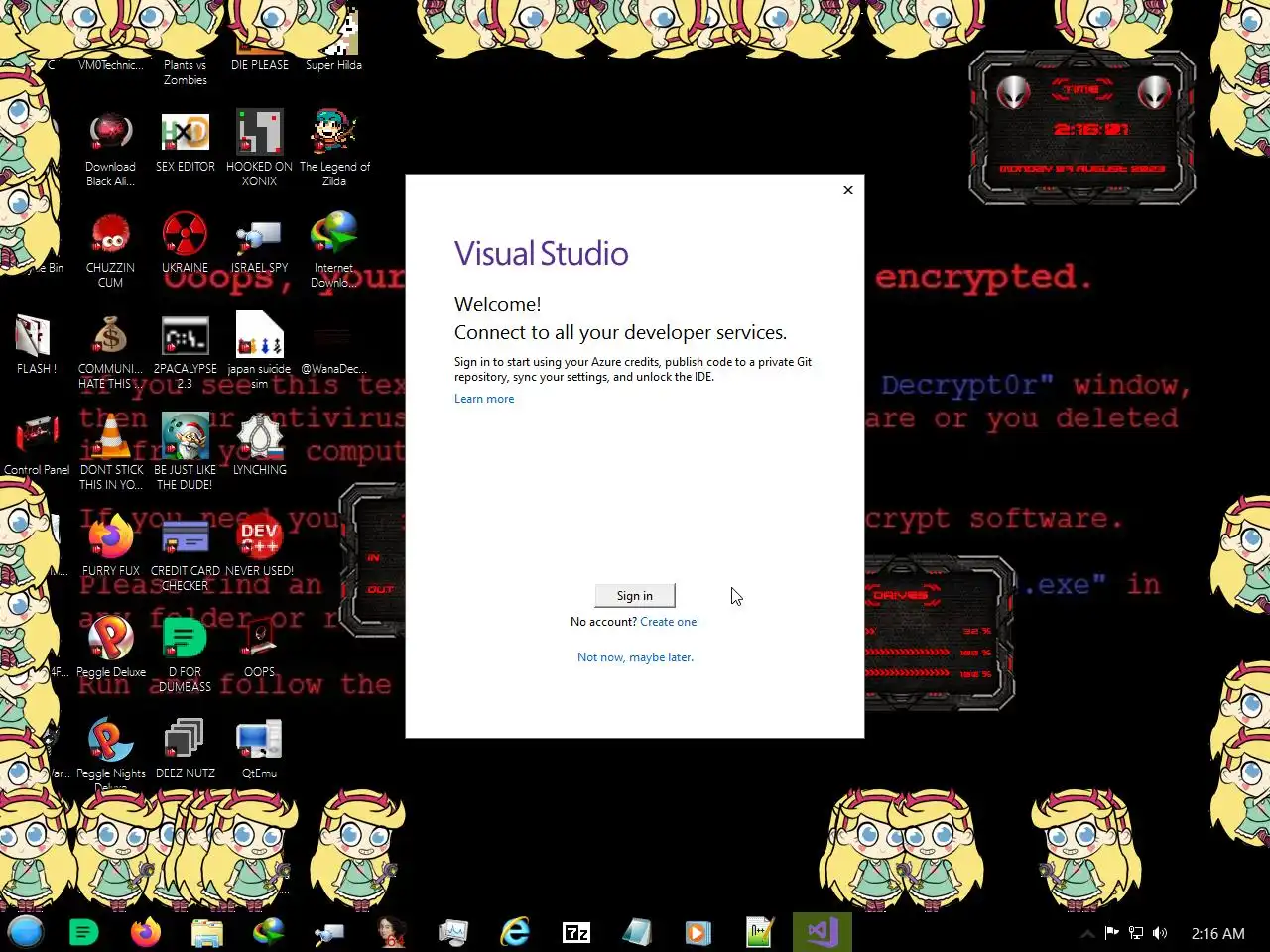Open Notepad++ from the taskbar

[760, 932]
